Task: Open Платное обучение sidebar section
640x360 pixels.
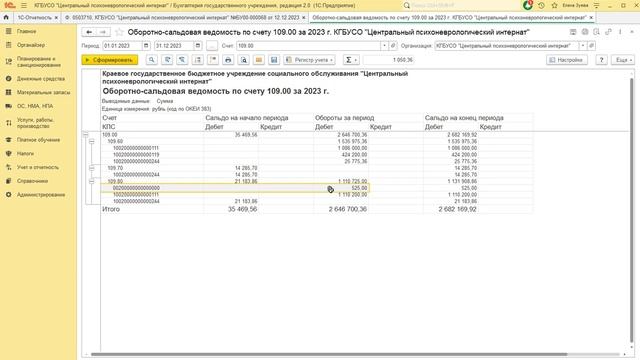Action: coord(38,140)
